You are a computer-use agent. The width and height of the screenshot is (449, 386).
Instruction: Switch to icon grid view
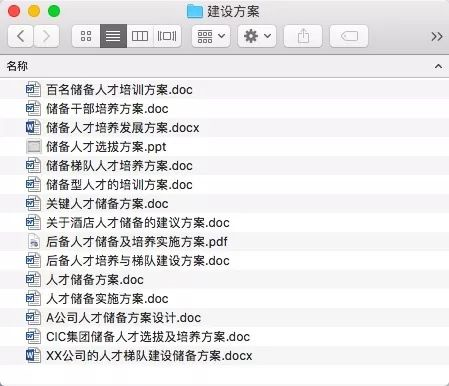(86, 36)
